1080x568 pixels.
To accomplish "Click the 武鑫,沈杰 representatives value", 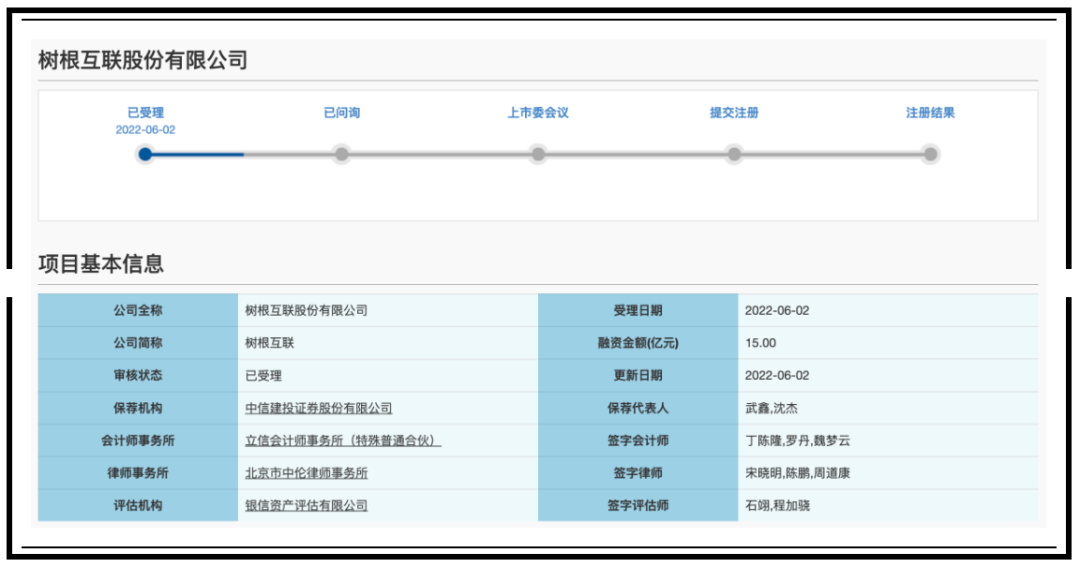I will click(x=771, y=408).
